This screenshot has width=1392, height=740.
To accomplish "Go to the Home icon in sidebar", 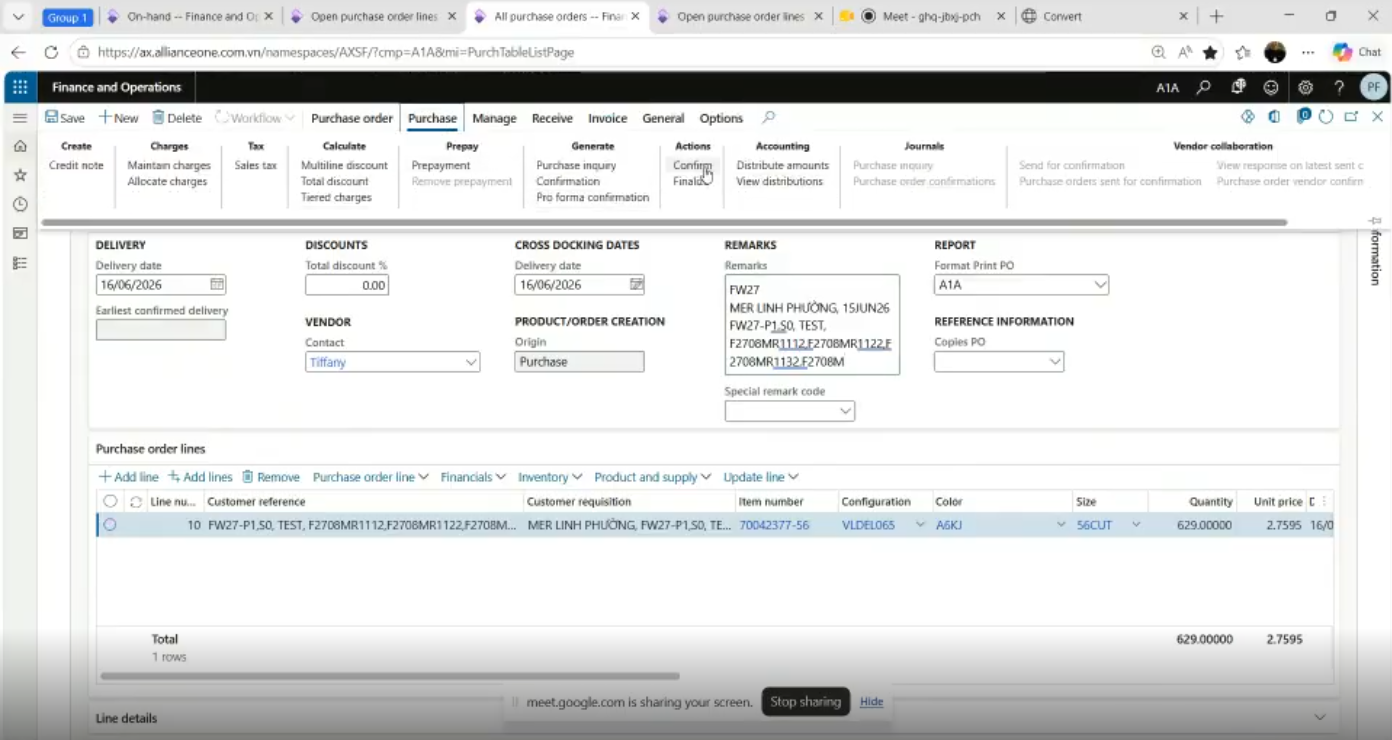I will [x=20, y=146].
